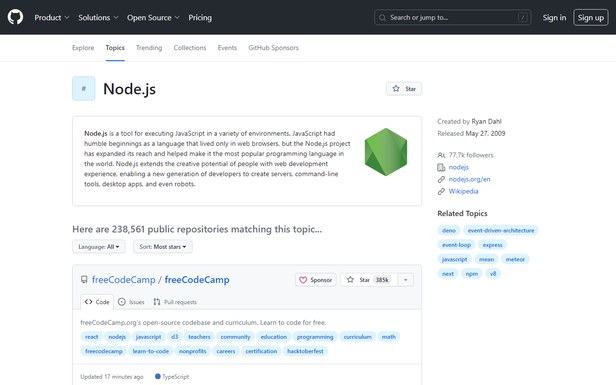616x385 pixels.
Task: Click the d3 topic tag
Action: [x=175, y=337]
